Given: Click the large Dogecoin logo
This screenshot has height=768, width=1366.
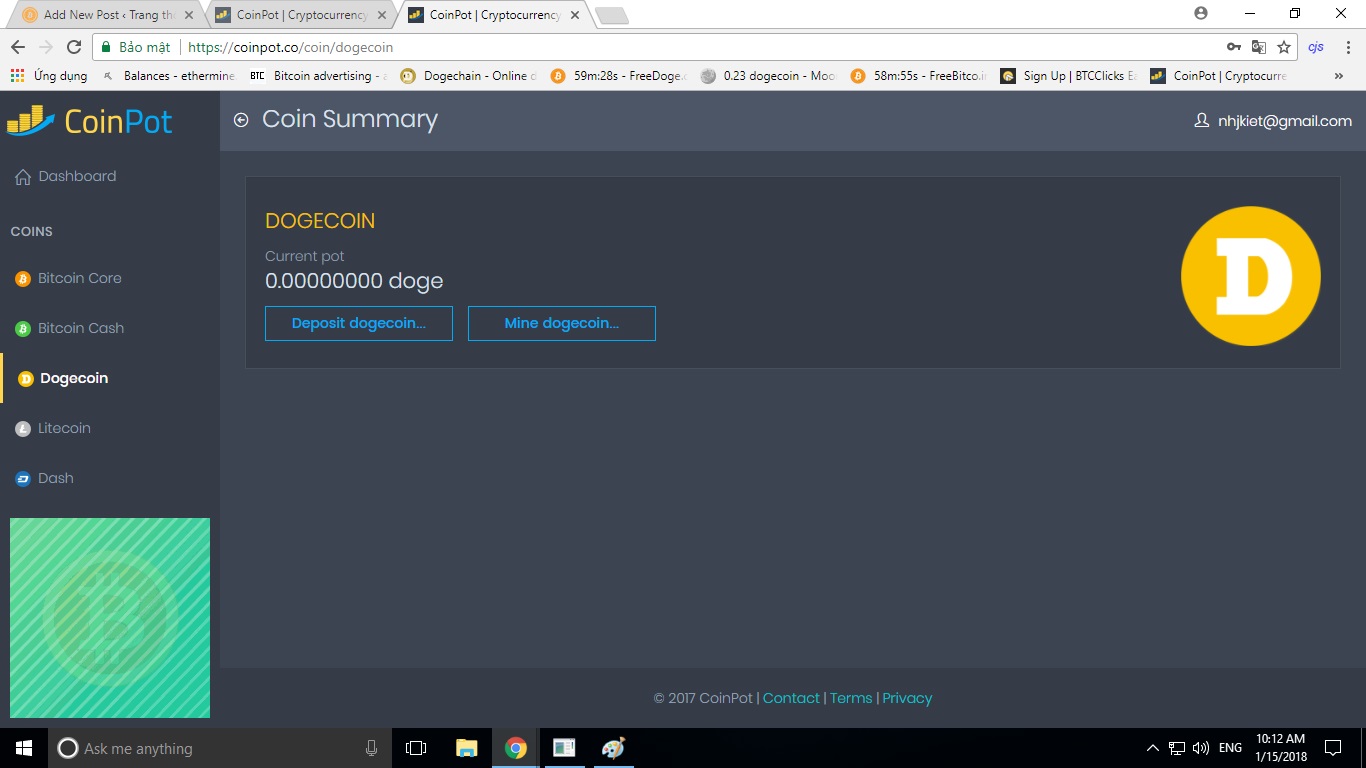Looking at the screenshot, I should (x=1251, y=276).
